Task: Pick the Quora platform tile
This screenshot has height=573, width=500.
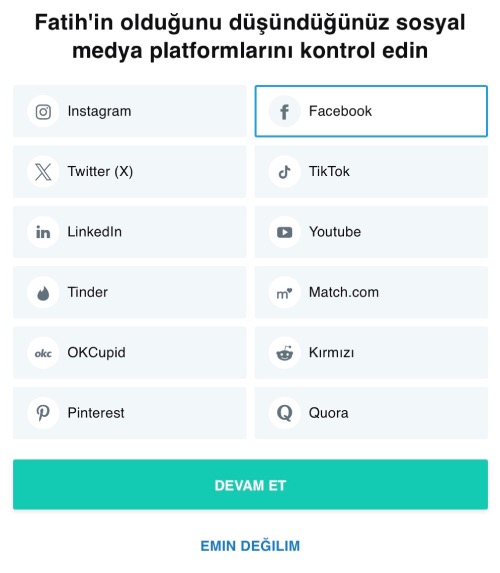Action: point(371,413)
